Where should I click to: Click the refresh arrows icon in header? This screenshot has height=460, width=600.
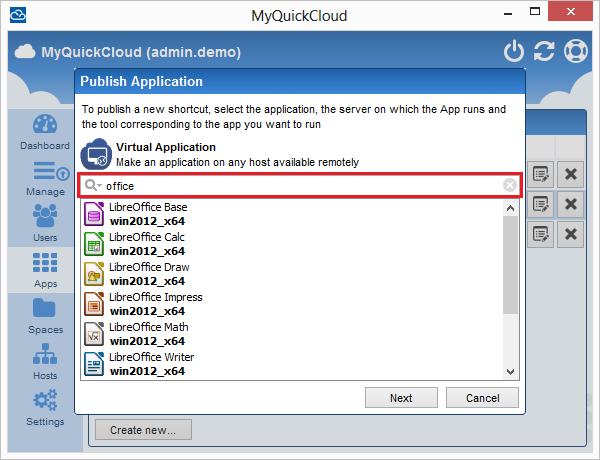click(x=544, y=51)
